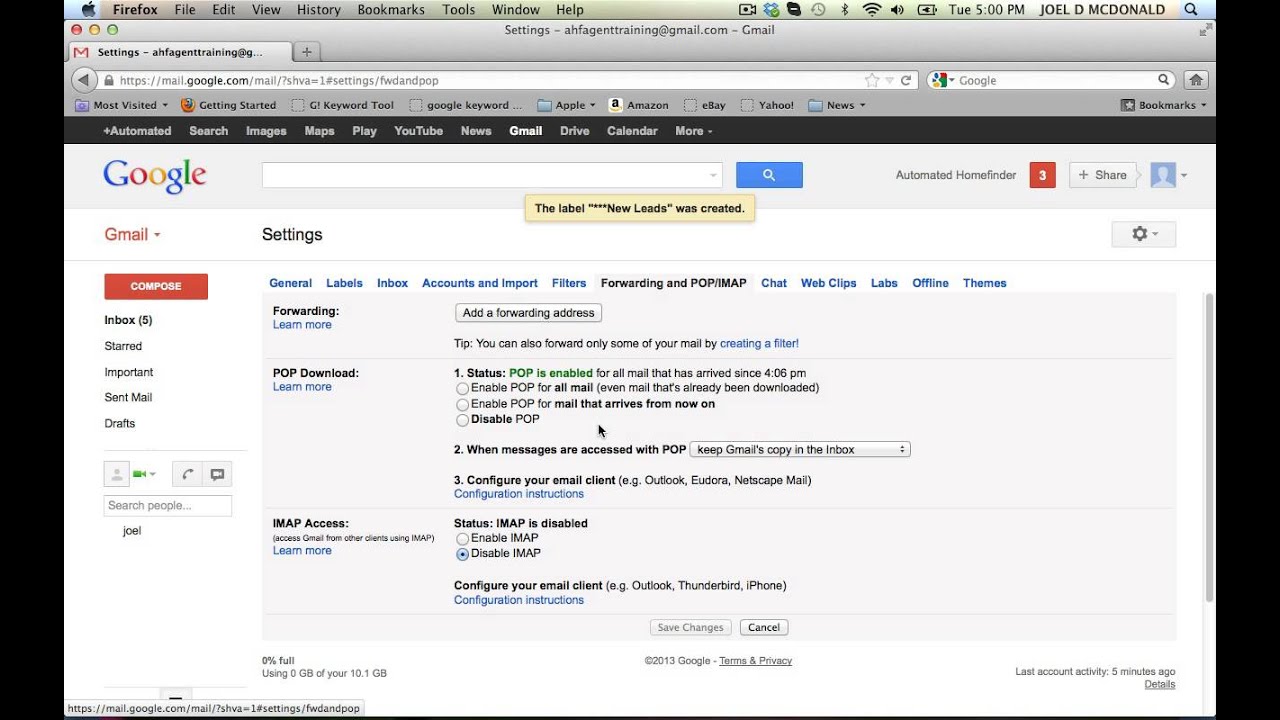Select the Disable POP radio option
Screen dimensions: 1280x720
[462, 420]
